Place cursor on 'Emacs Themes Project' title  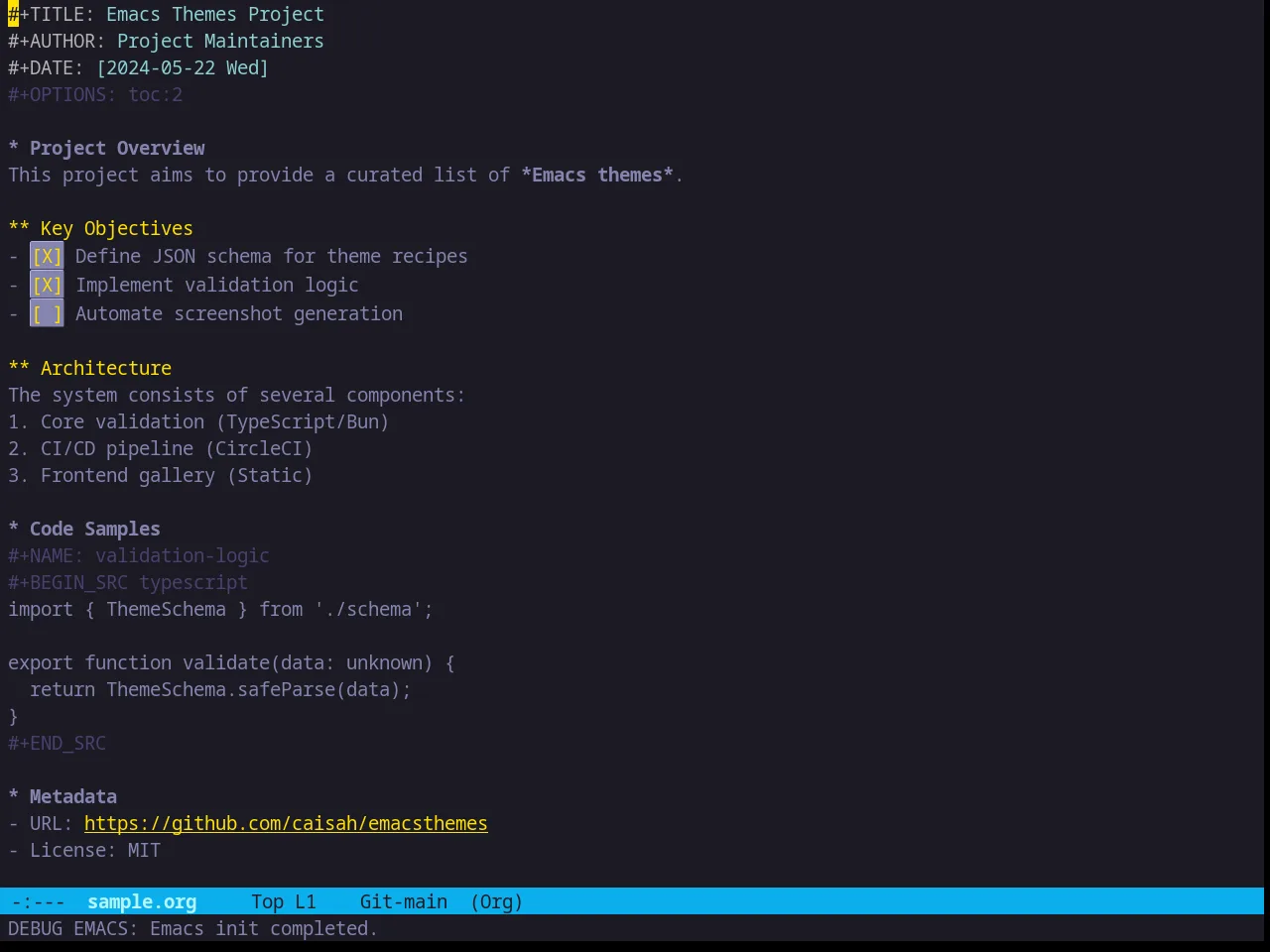coord(215,15)
